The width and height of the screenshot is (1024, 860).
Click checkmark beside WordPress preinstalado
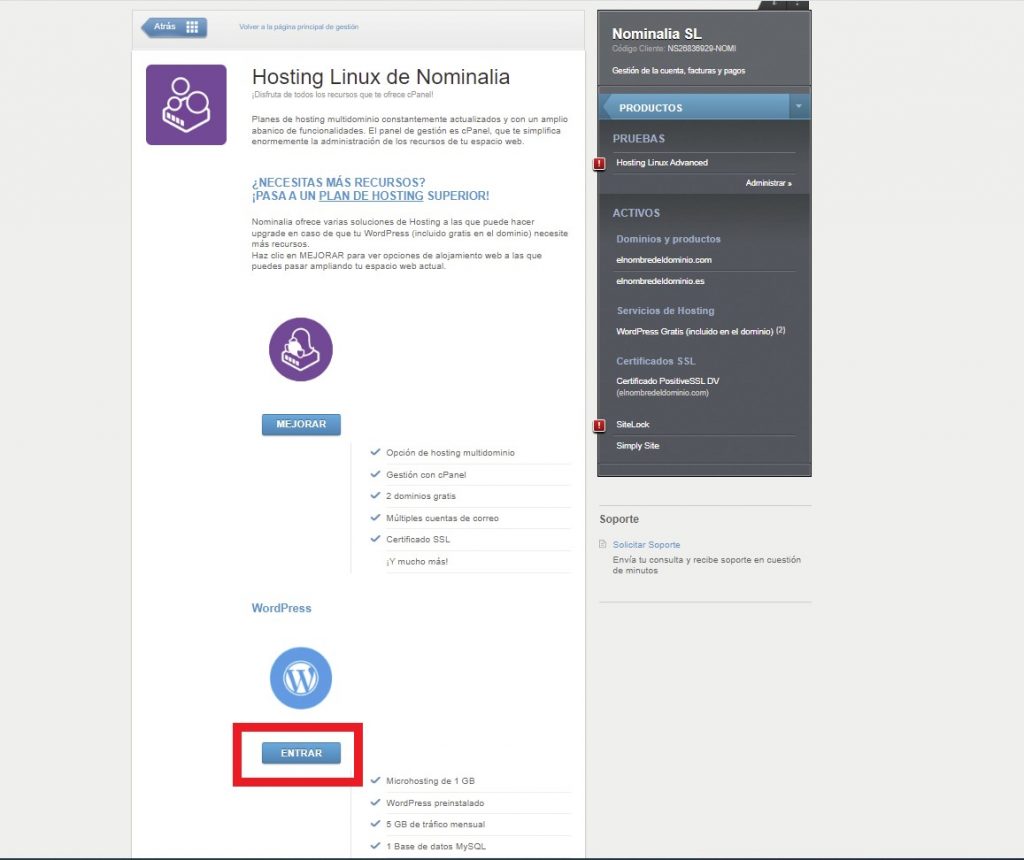tap(375, 803)
